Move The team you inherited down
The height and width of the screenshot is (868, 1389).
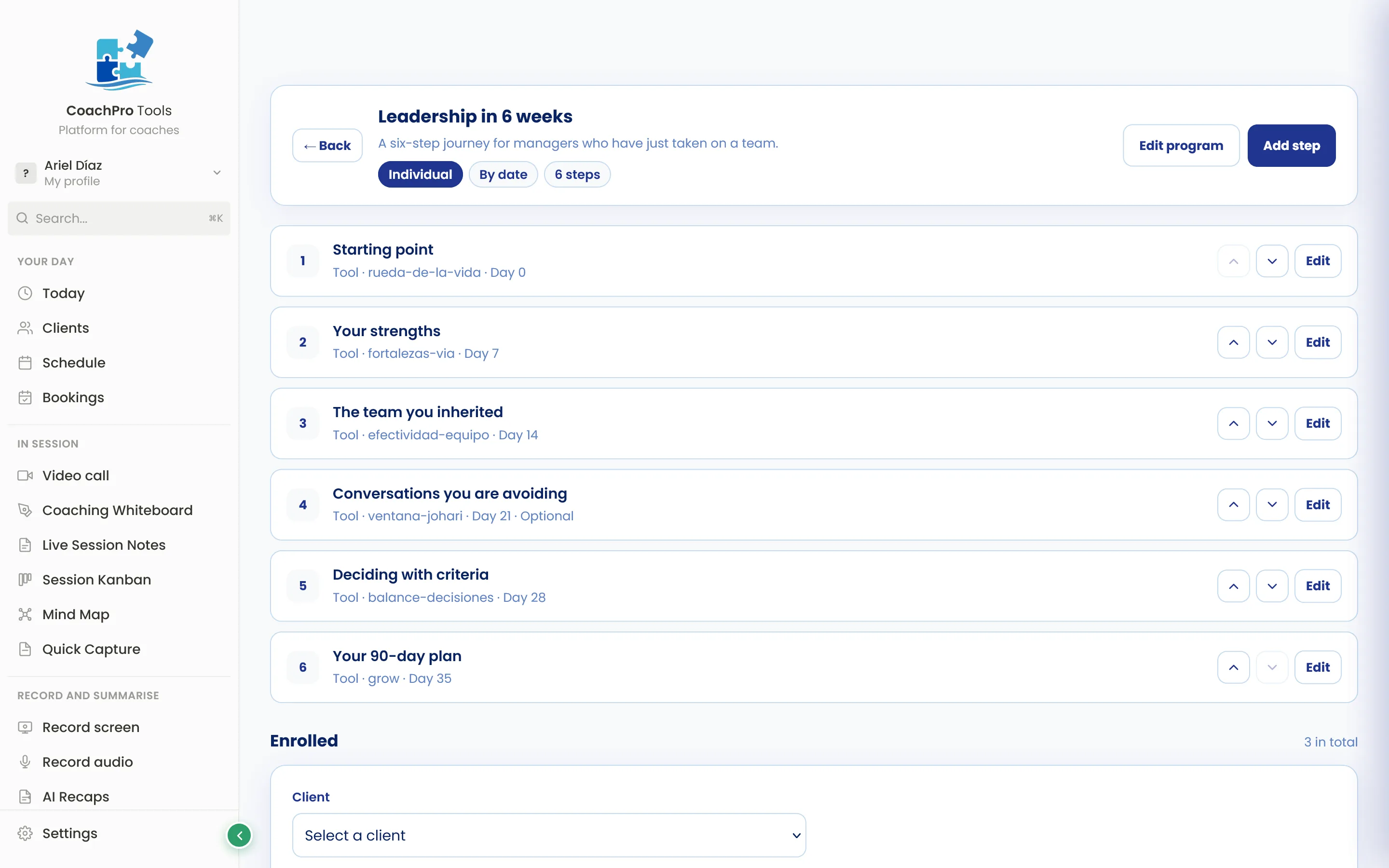click(1272, 424)
